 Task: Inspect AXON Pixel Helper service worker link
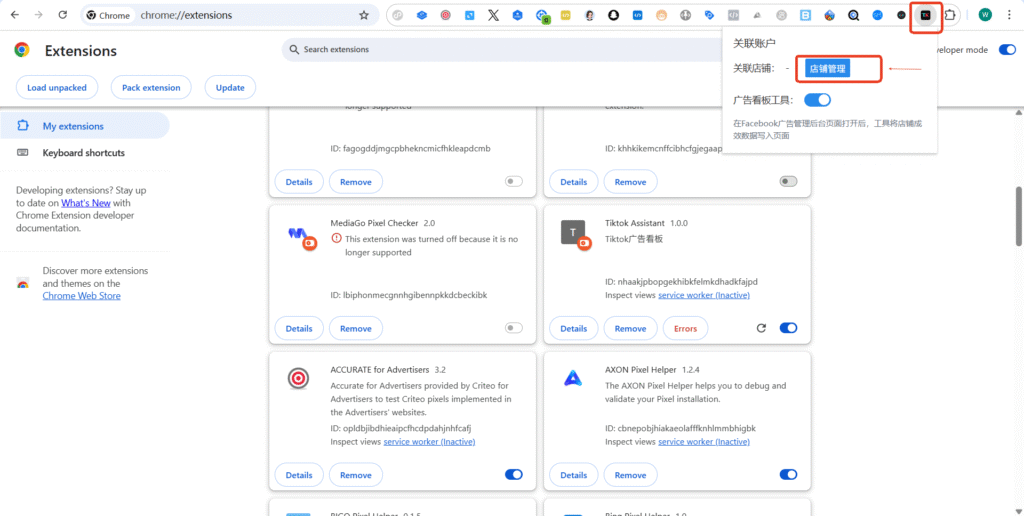pos(704,442)
